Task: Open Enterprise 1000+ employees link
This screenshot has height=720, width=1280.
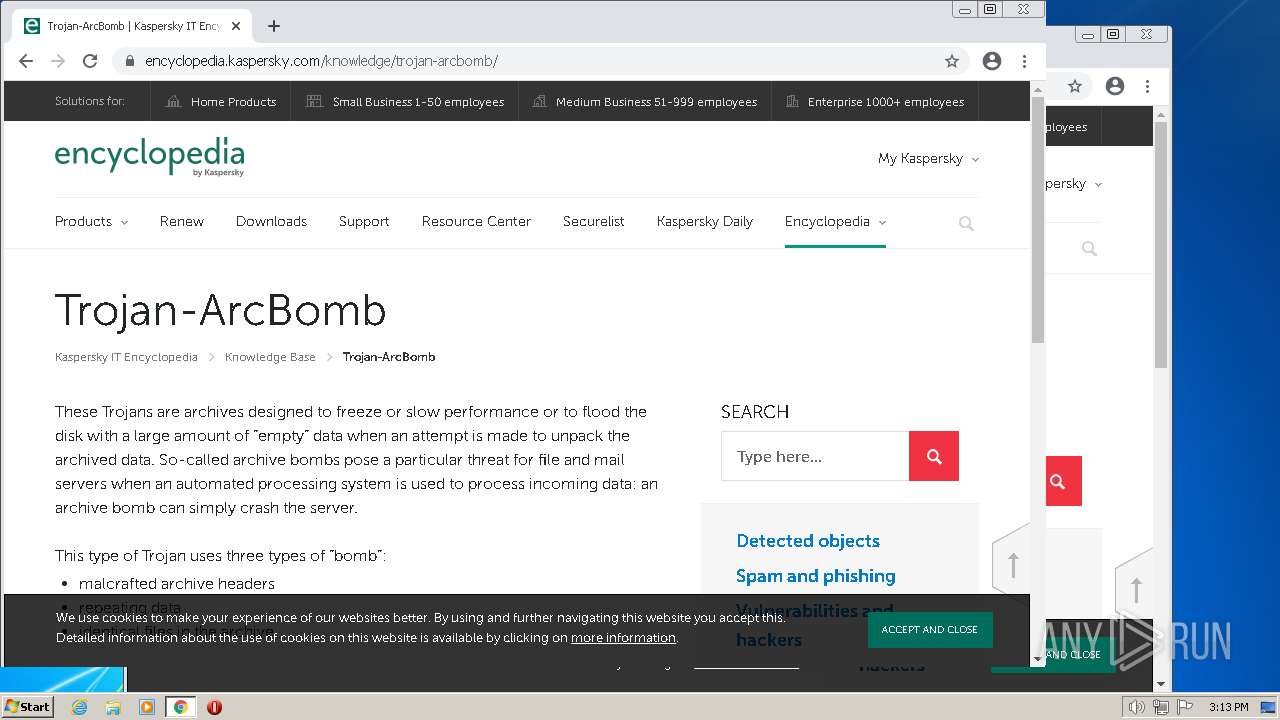Action: pos(875,101)
